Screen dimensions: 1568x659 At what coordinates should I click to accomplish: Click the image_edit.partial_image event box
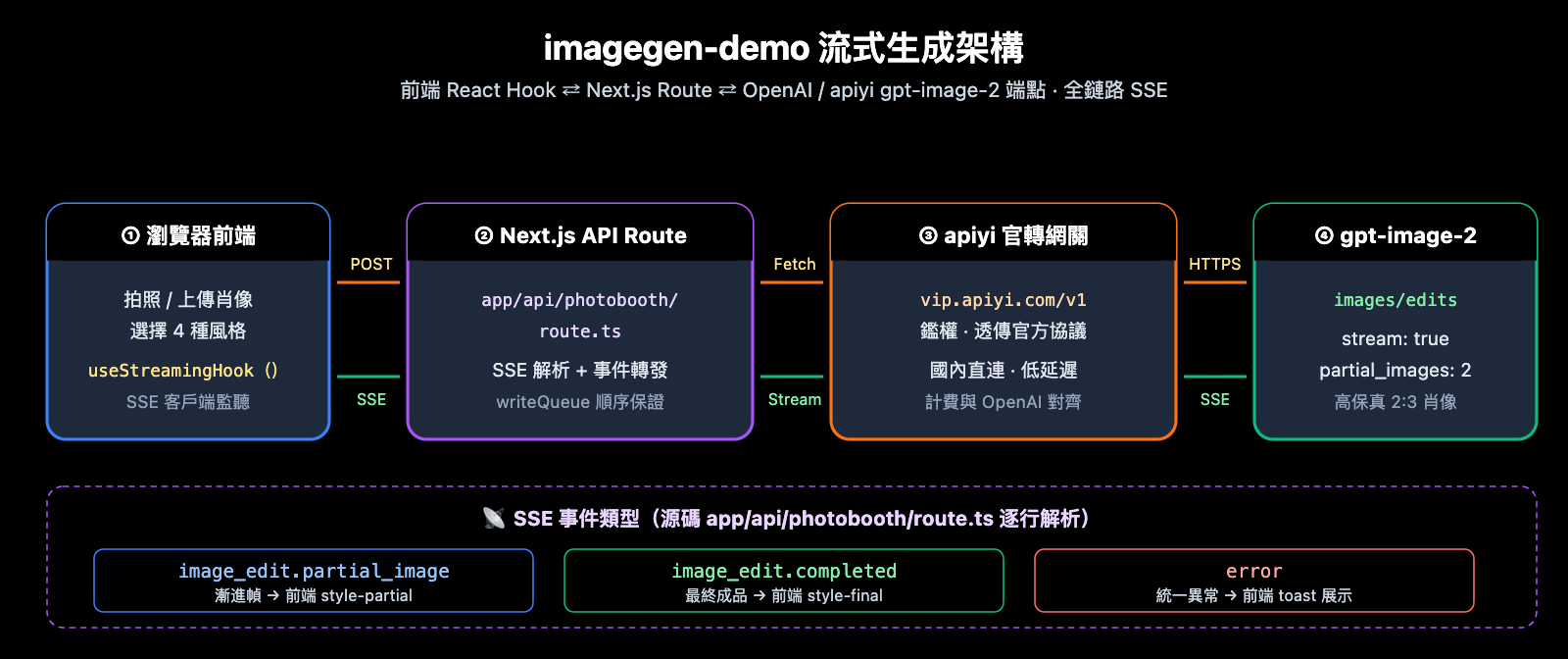pos(314,581)
